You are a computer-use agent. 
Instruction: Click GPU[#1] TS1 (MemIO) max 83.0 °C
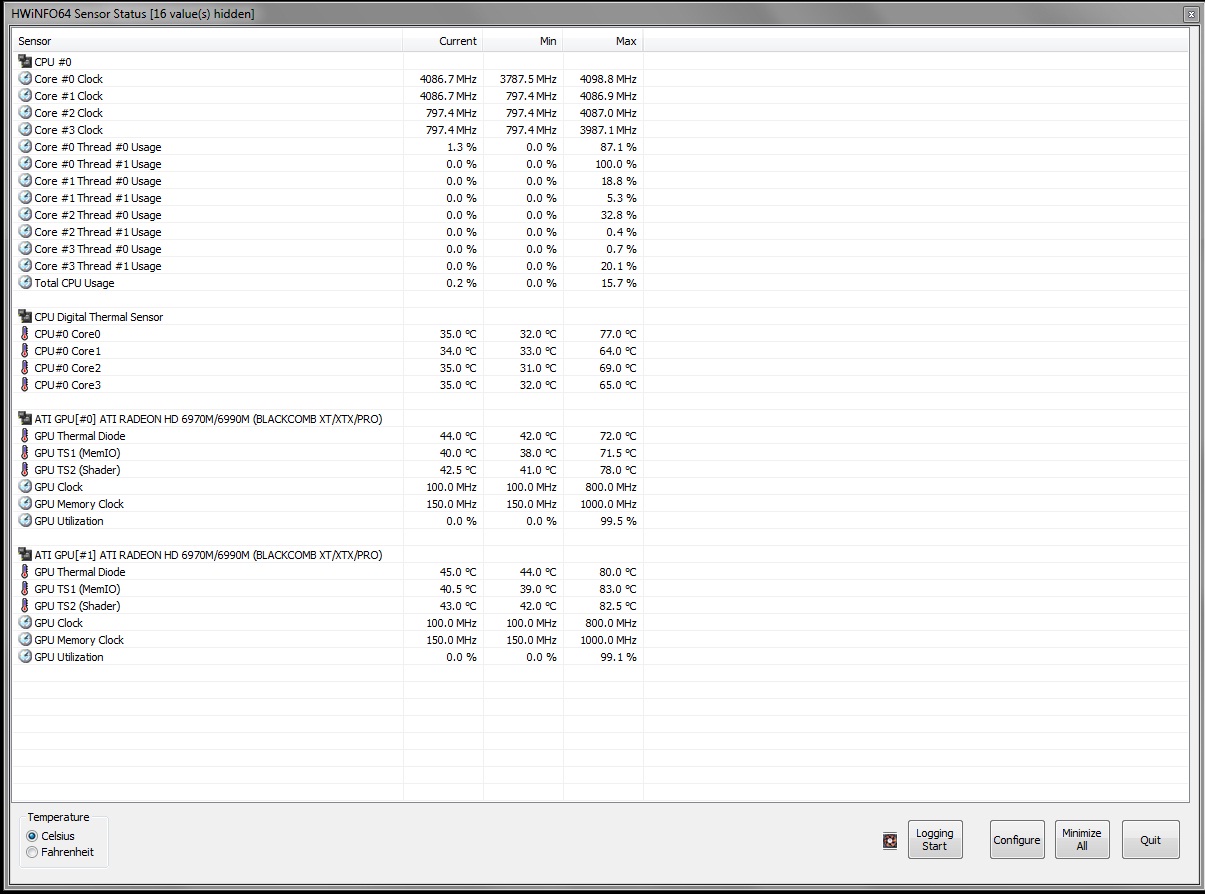[x=616, y=589]
